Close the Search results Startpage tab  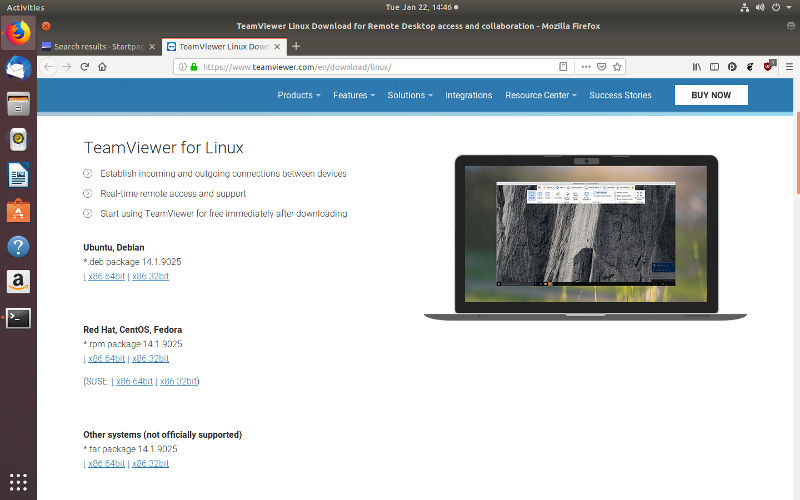[152, 46]
